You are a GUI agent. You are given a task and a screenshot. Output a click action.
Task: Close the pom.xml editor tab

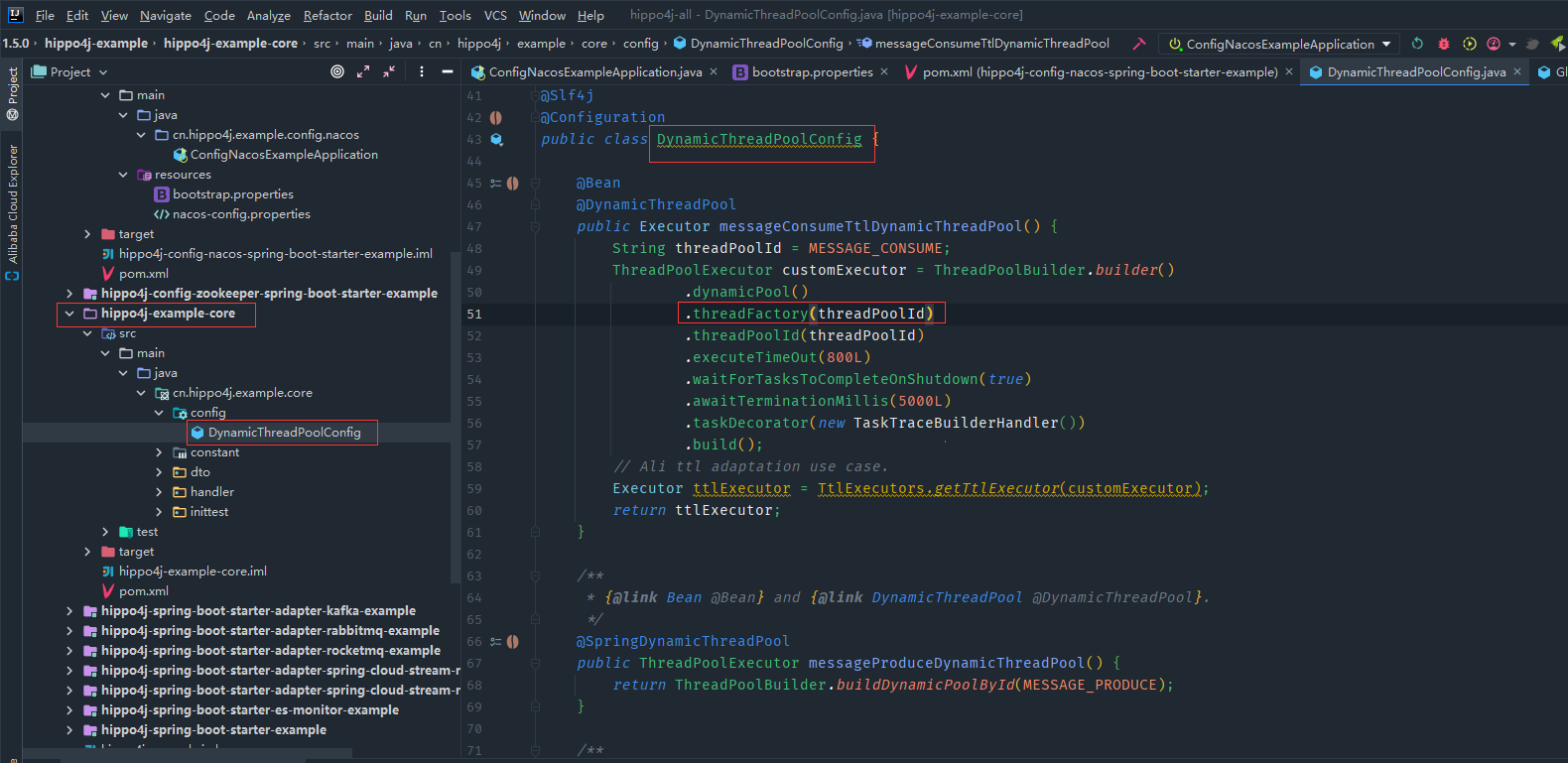click(x=1289, y=71)
